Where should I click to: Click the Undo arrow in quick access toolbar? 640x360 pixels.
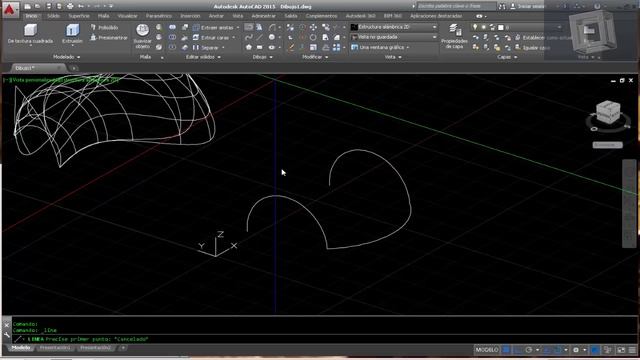[x=81, y=6]
